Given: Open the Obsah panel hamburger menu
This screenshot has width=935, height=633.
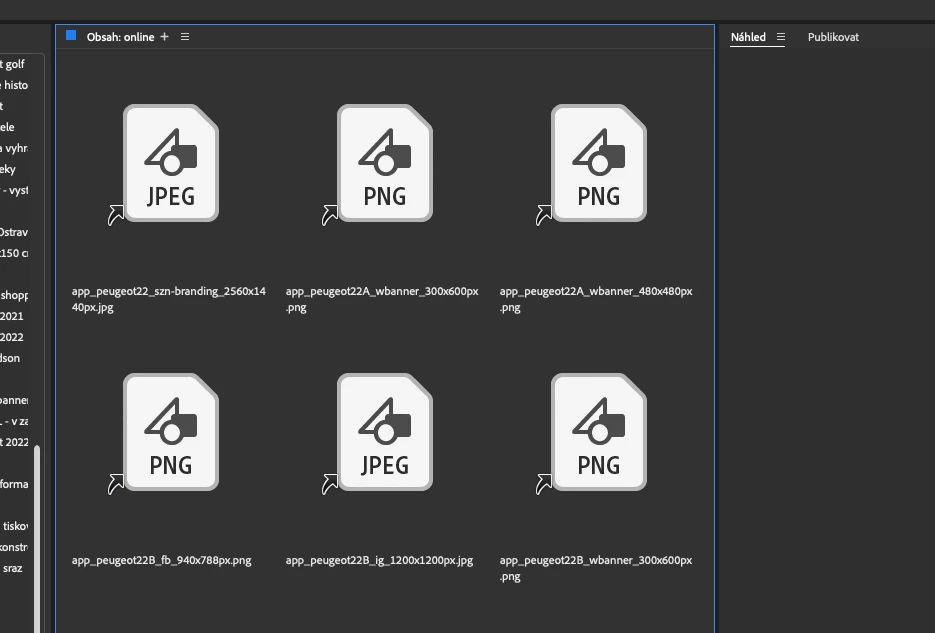Looking at the screenshot, I should coord(185,37).
